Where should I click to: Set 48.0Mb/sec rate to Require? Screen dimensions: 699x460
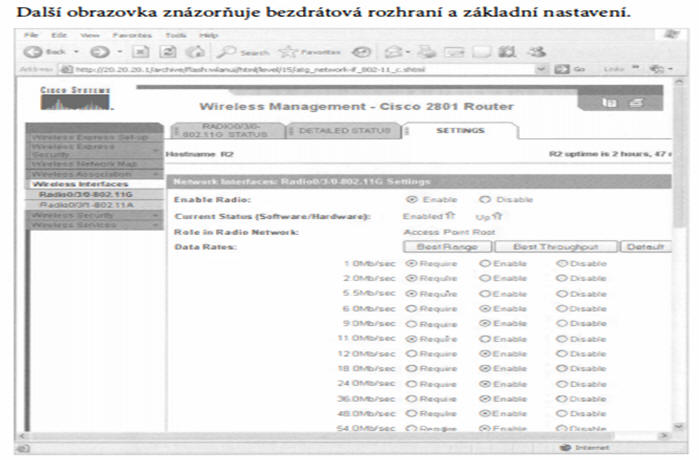click(x=411, y=414)
